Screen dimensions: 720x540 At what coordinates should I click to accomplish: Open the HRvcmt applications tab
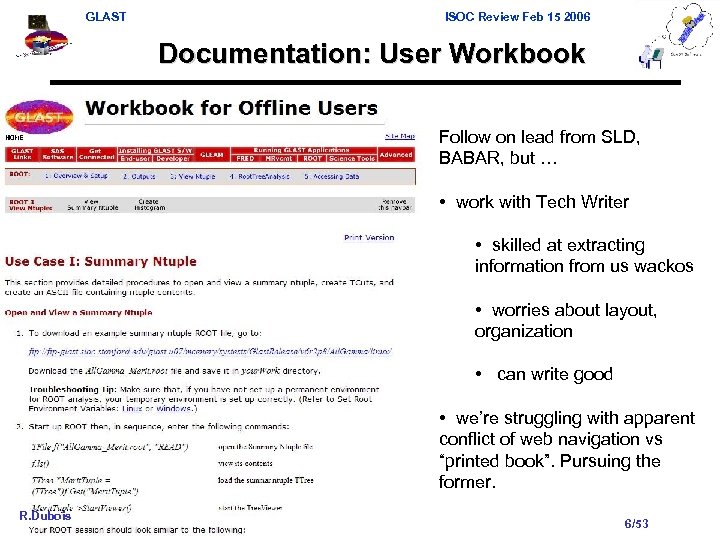pyautogui.click(x=279, y=158)
